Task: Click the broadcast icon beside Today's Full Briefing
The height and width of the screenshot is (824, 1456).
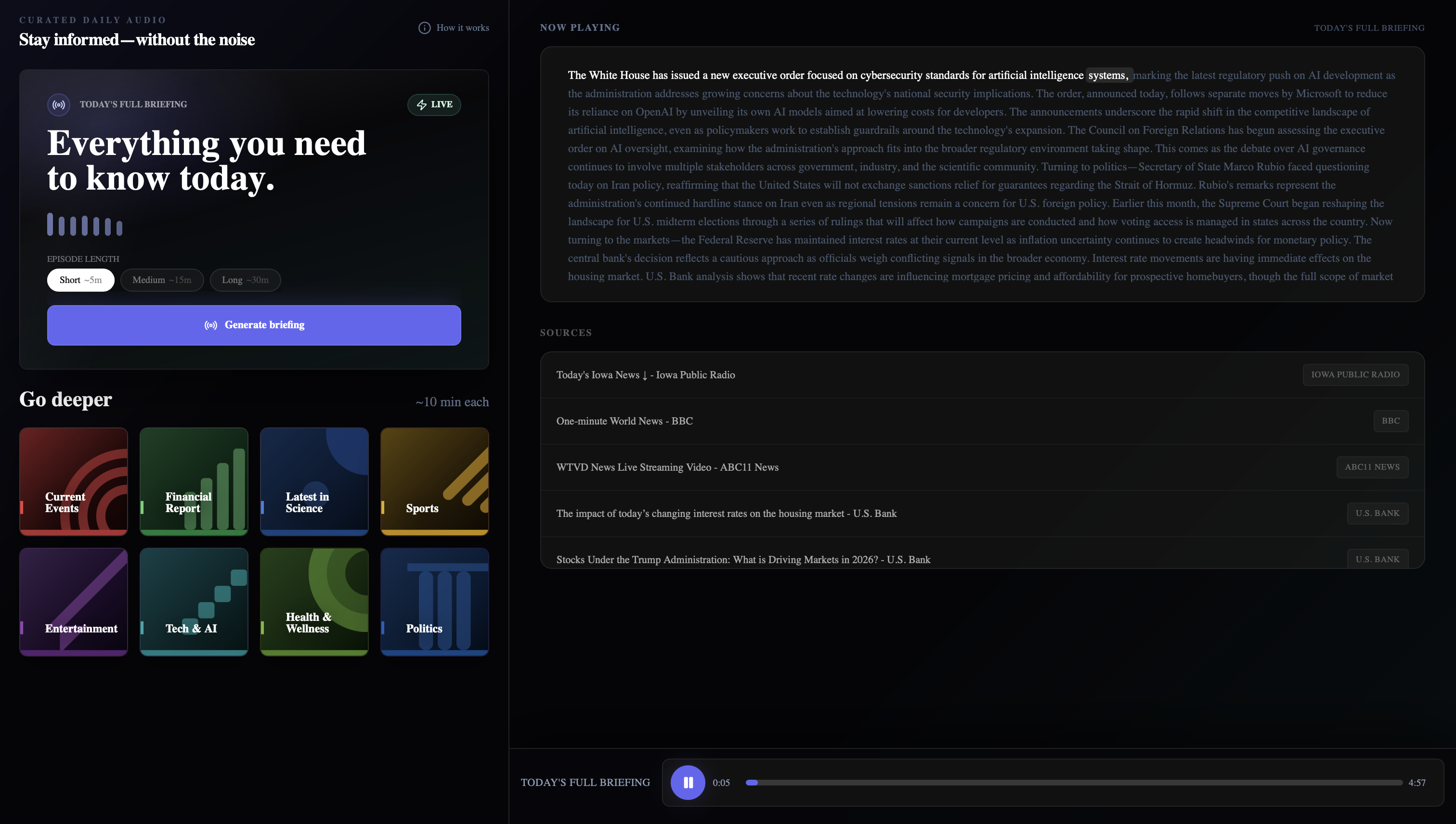Action: pyautogui.click(x=58, y=105)
